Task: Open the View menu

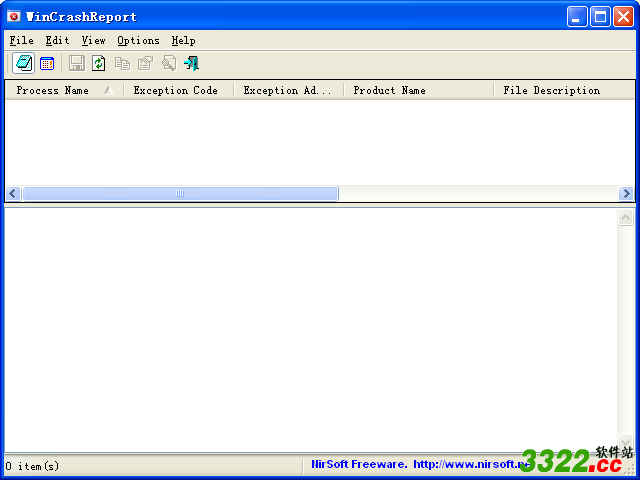Action: (93, 40)
